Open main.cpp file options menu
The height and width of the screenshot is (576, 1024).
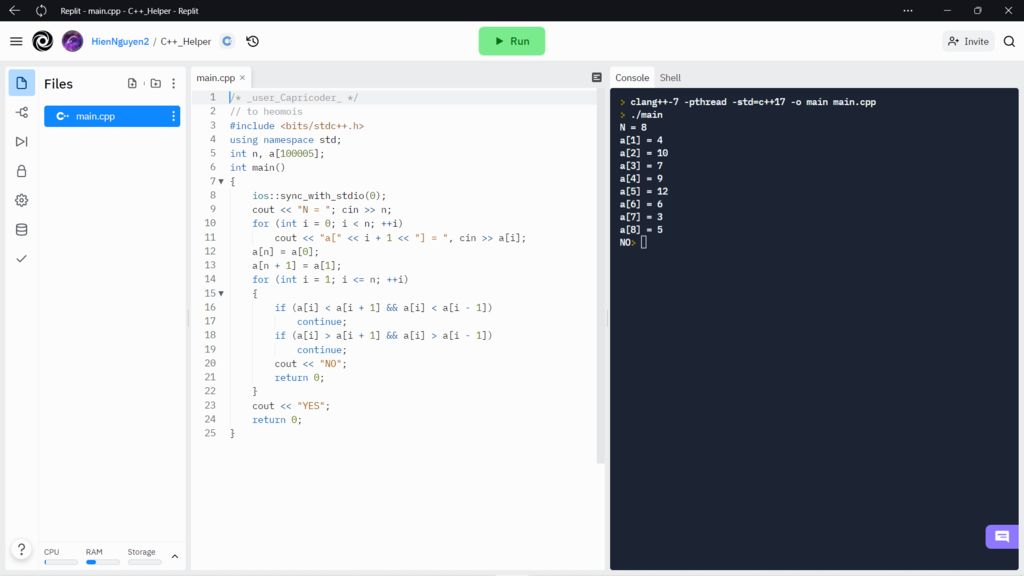coord(173,116)
